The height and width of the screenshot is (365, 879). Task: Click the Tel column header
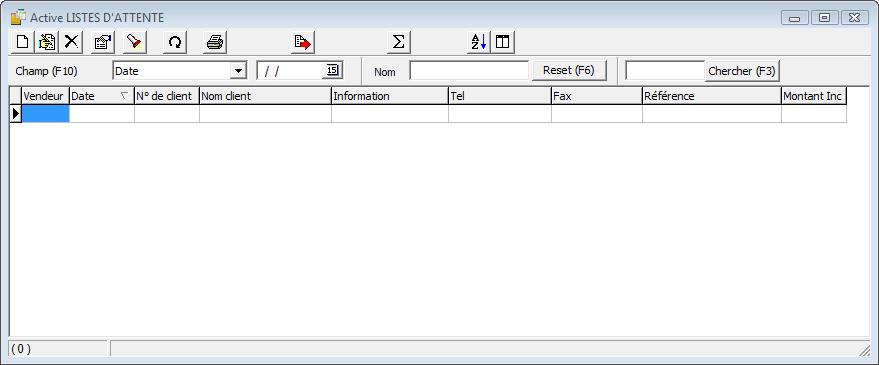click(x=499, y=96)
